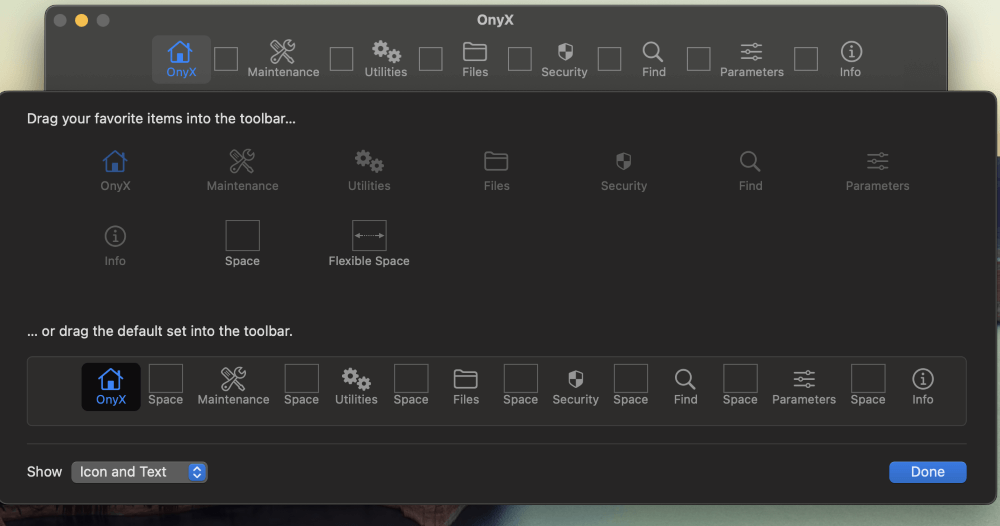Screen dimensions: 1000x526
Task: Pick the OnyX item in the favorites palette
Action: [115, 171]
